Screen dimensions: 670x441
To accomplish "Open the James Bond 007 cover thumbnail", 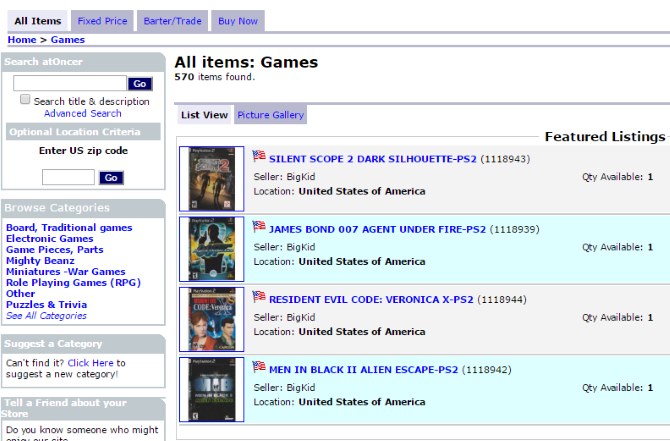I will click(212, 249).
